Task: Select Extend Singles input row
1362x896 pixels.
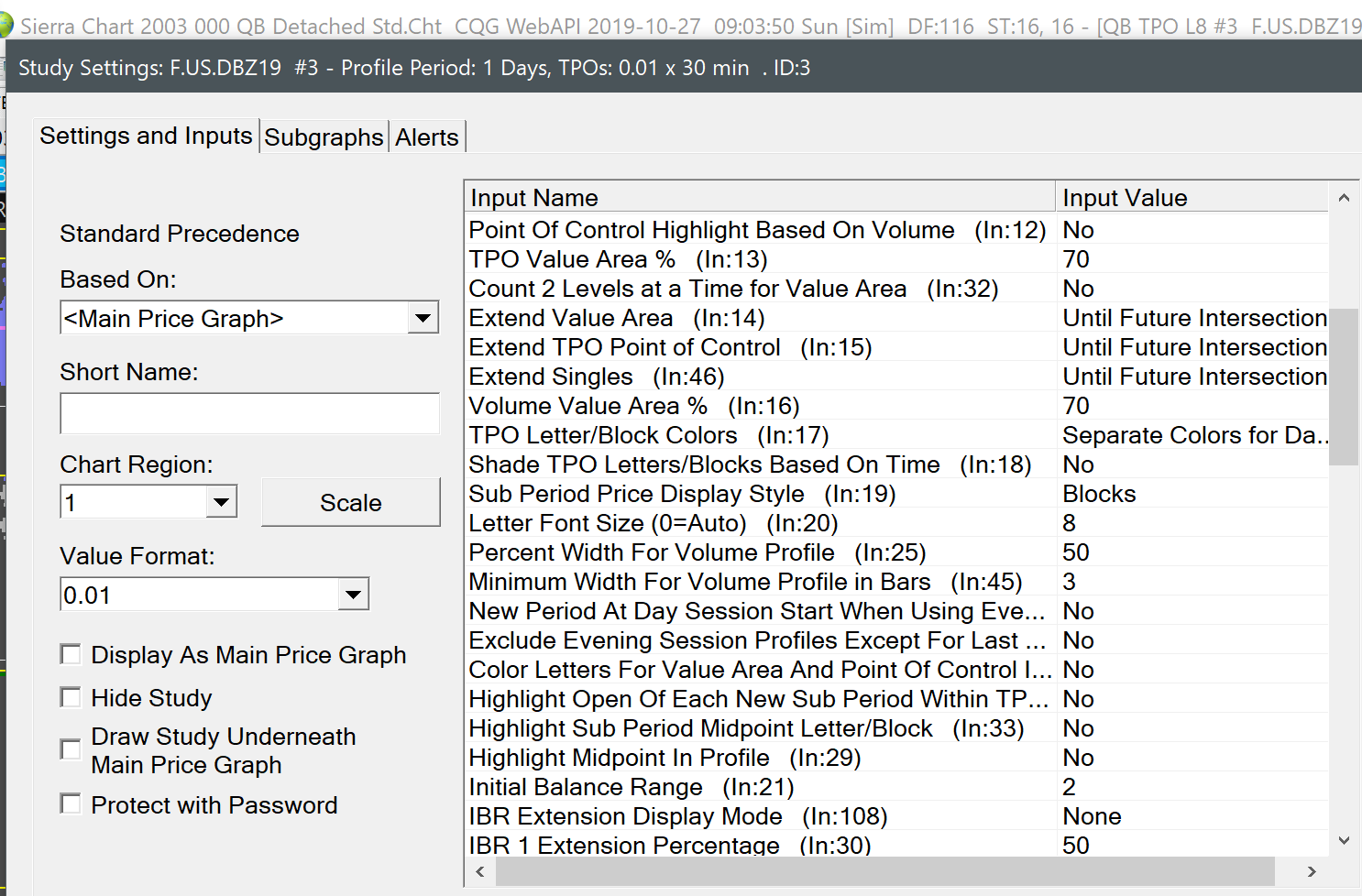Action: coord(896,377)
